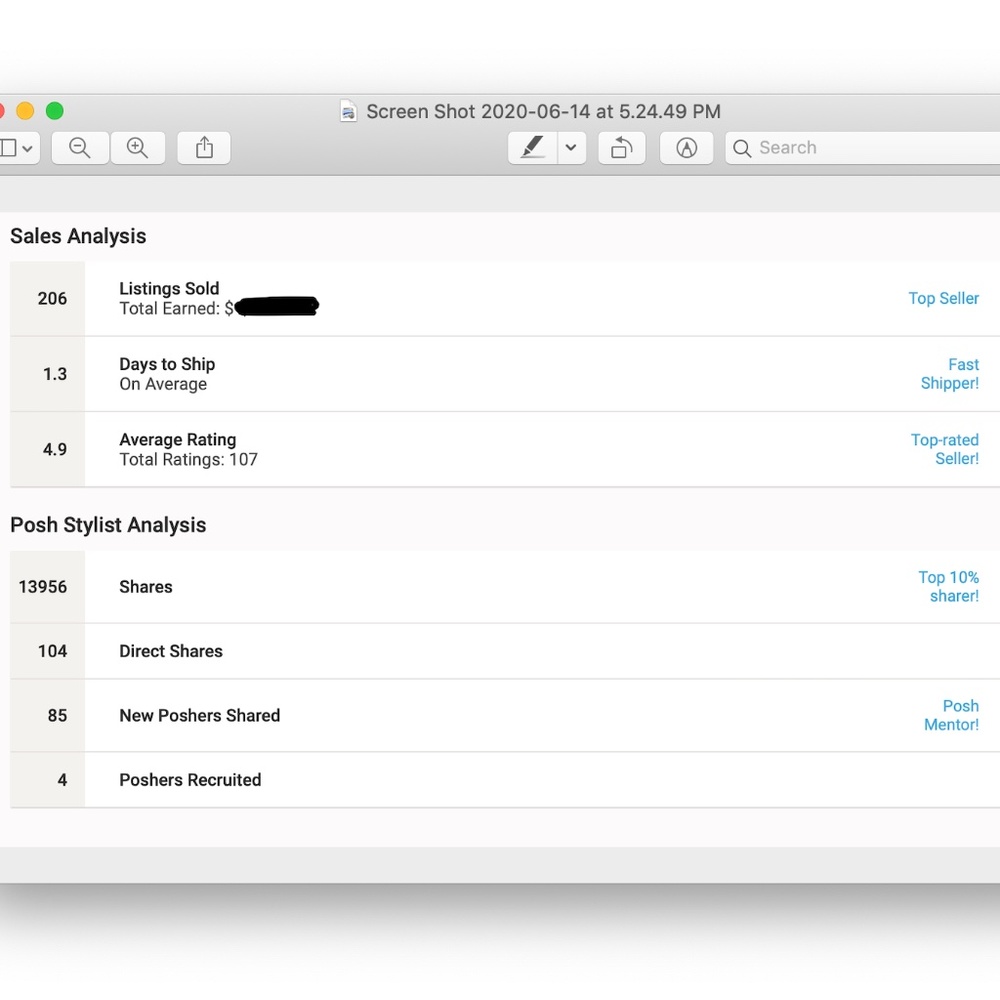Open the sidebar view dropdown

17,148
